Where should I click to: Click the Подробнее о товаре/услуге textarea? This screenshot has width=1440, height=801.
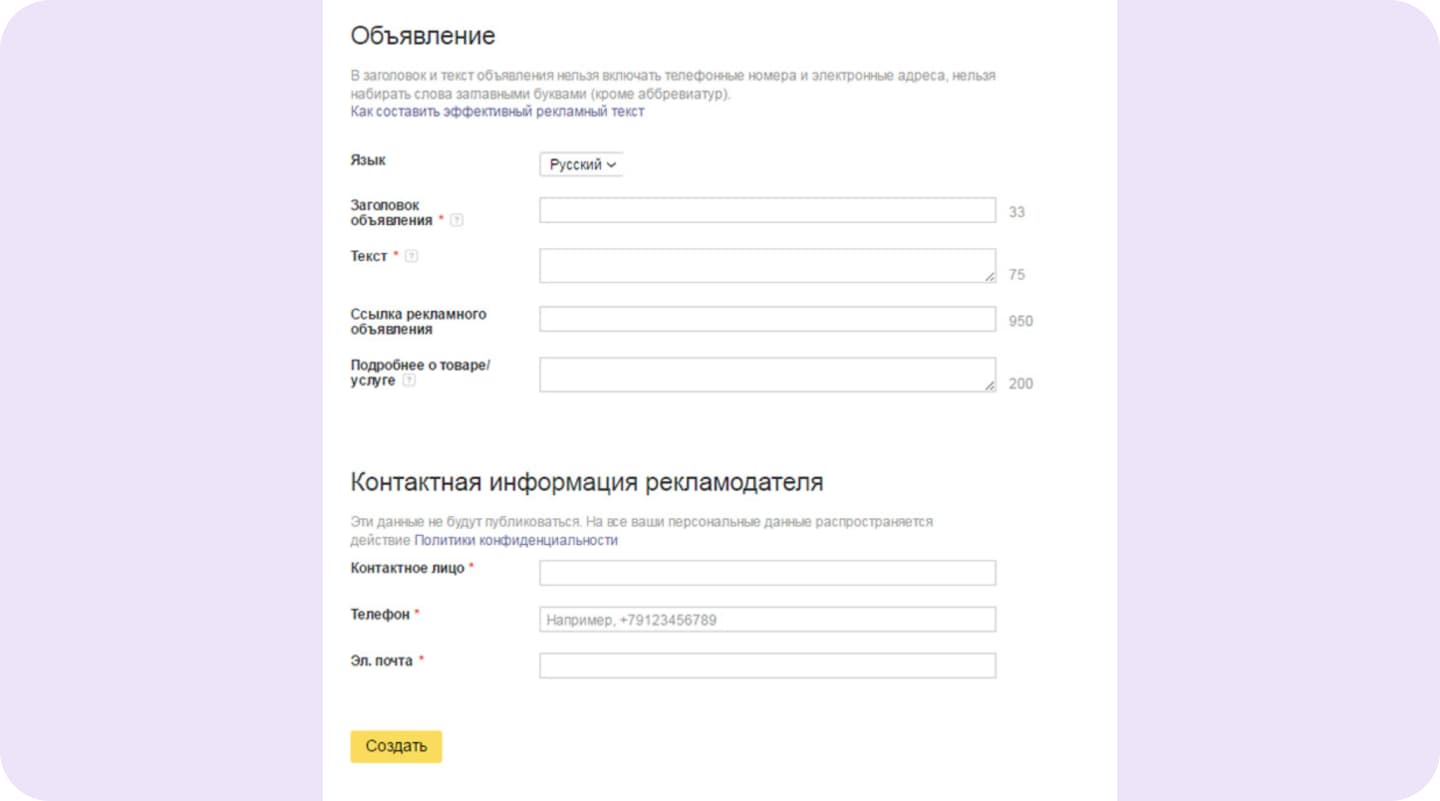click(x=766, y=373)
